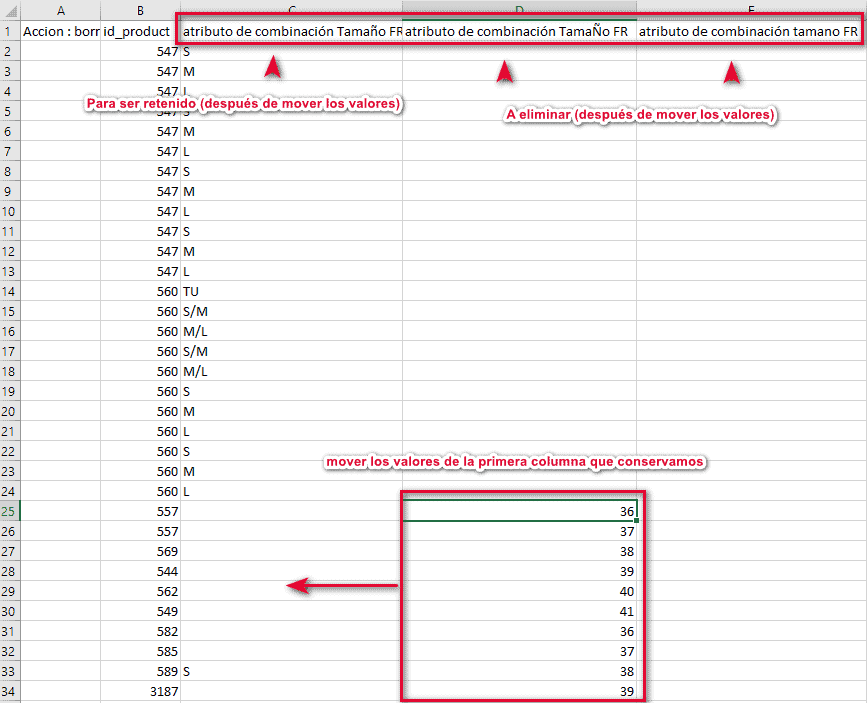Click the Select All corner of the grid
The width and height of the screenshot is (867, 703).
[x=9, y=10]
